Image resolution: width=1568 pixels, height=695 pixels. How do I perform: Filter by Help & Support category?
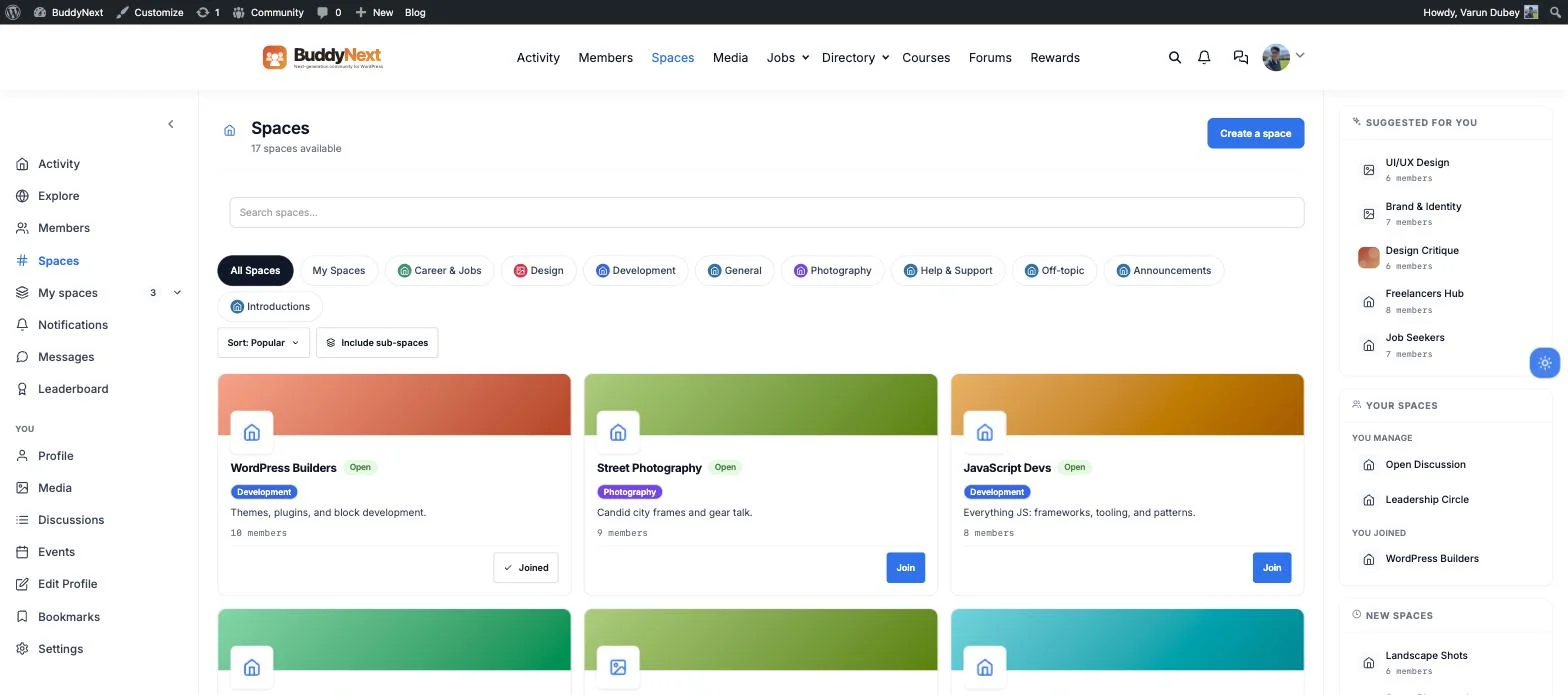point(947,271)
